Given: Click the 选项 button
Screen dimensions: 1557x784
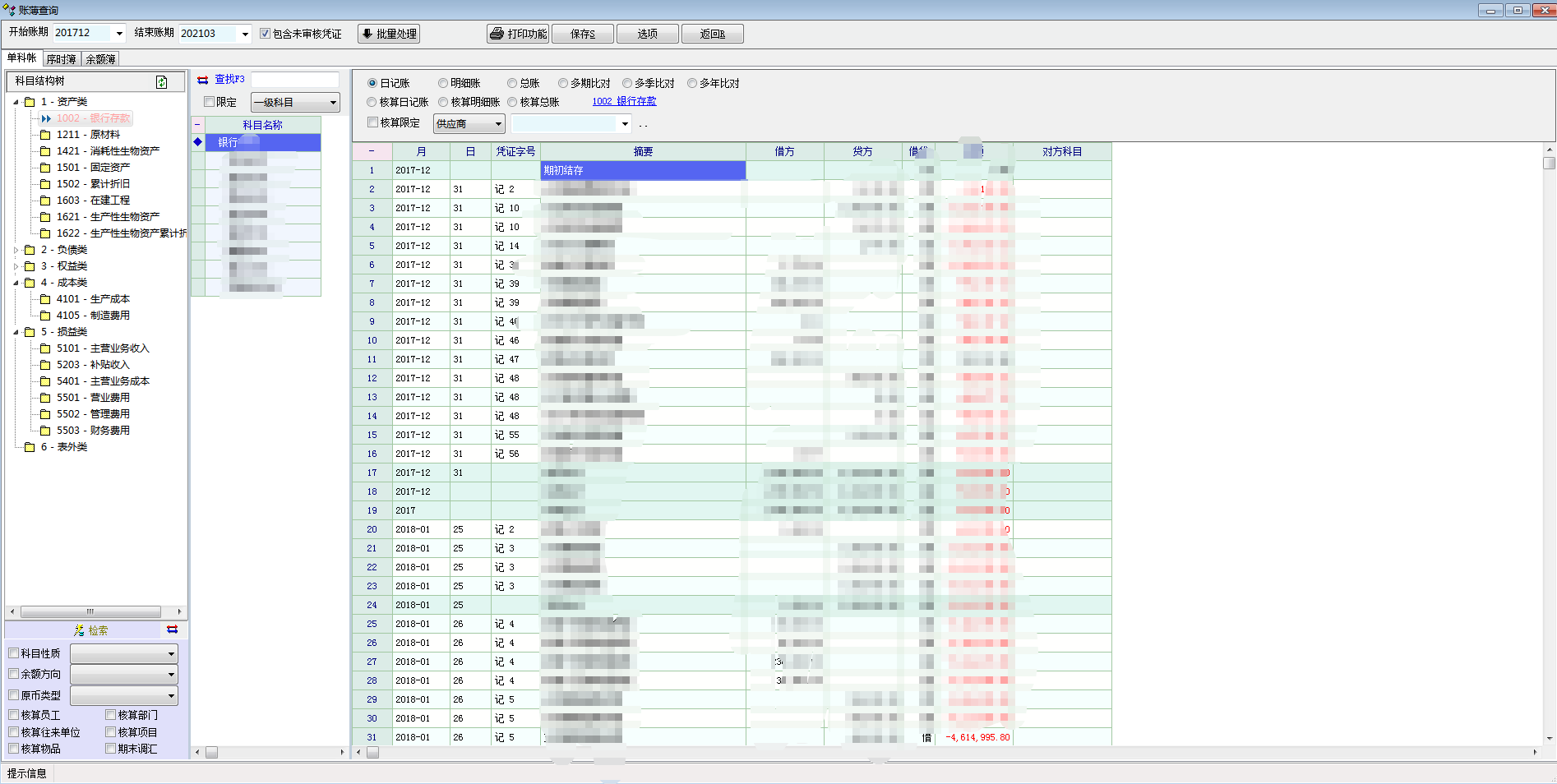Looking at the screenshot, I should (x=648, y=34).
